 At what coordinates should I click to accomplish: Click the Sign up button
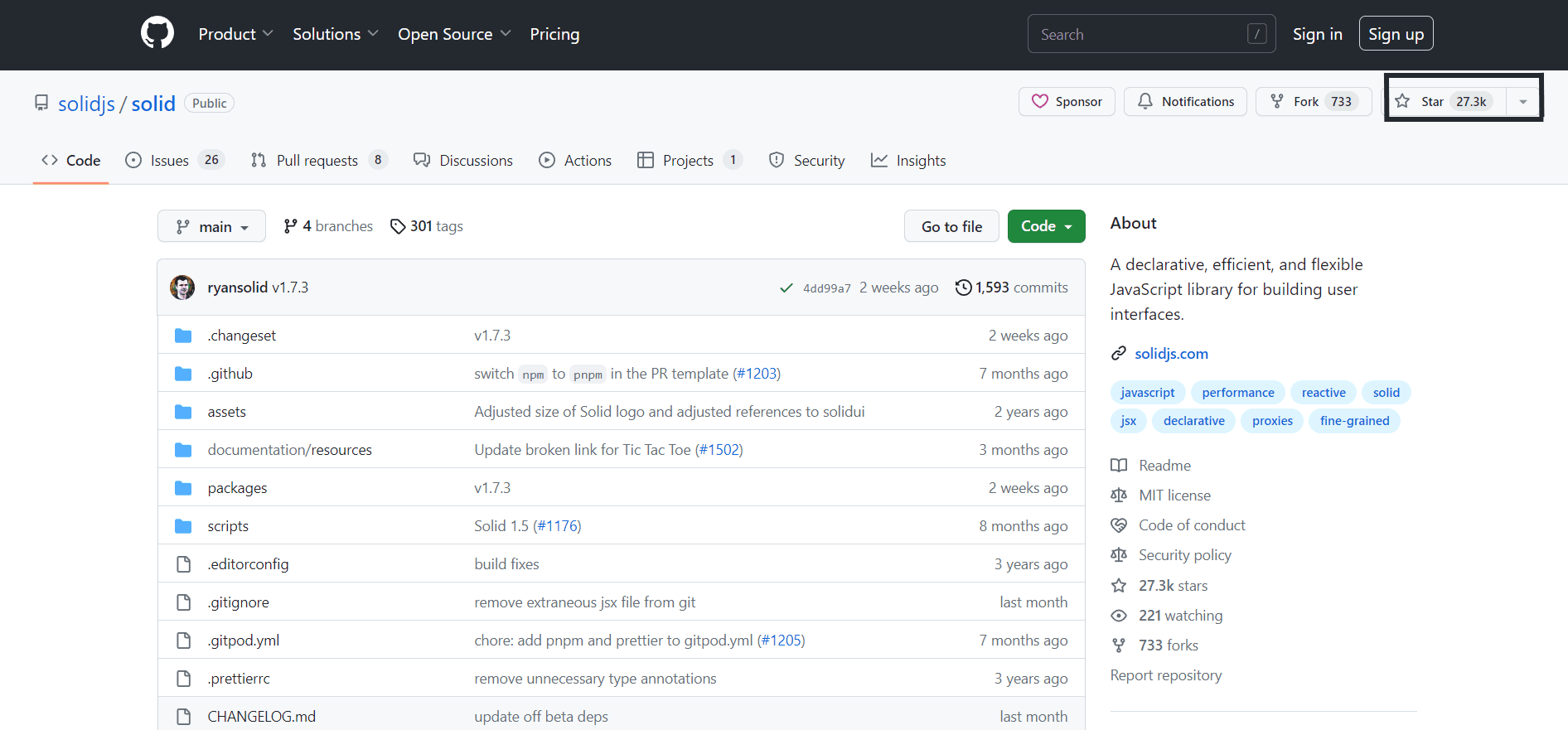1396,34
